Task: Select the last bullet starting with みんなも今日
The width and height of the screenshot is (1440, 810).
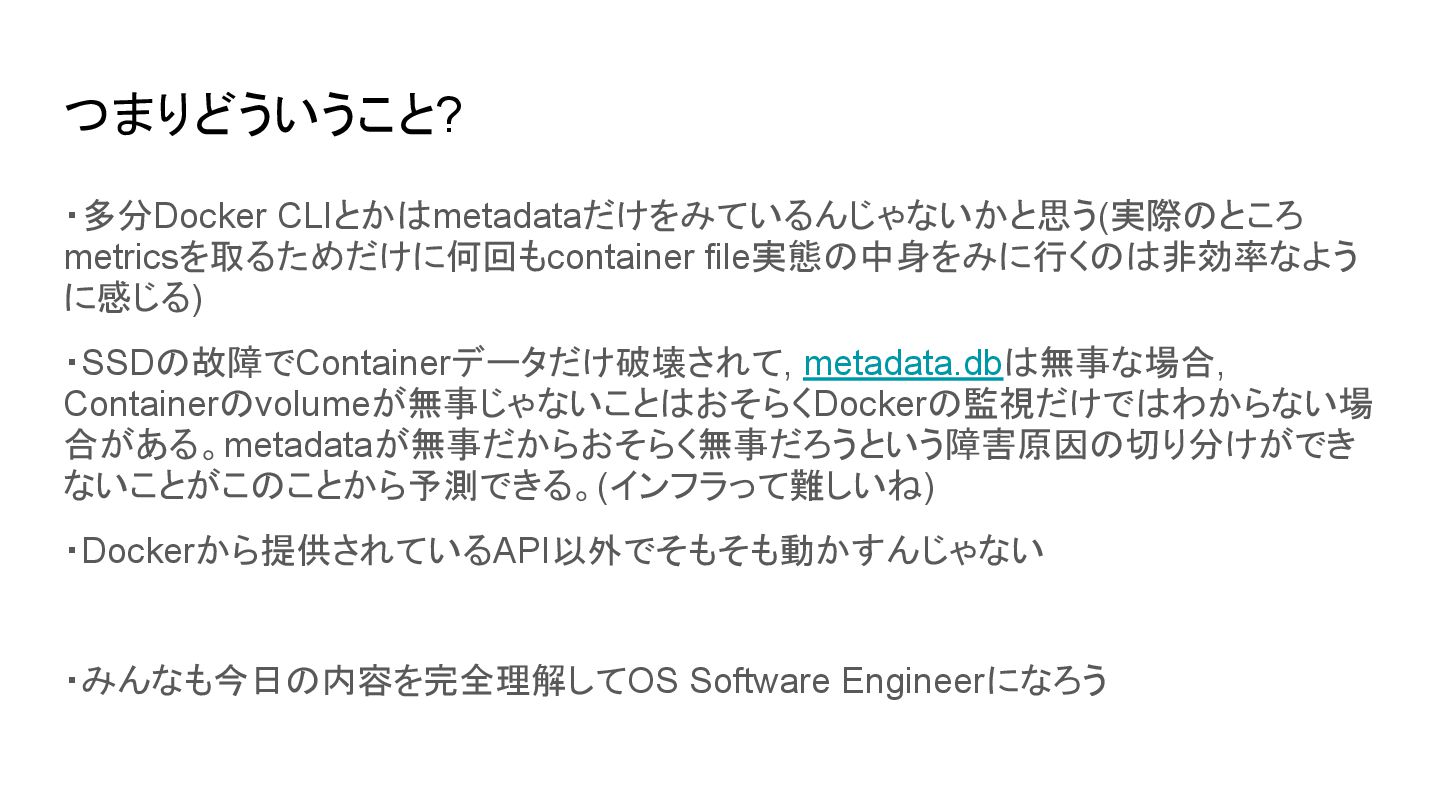Action: pyautogui.click(x=587, y=681)
